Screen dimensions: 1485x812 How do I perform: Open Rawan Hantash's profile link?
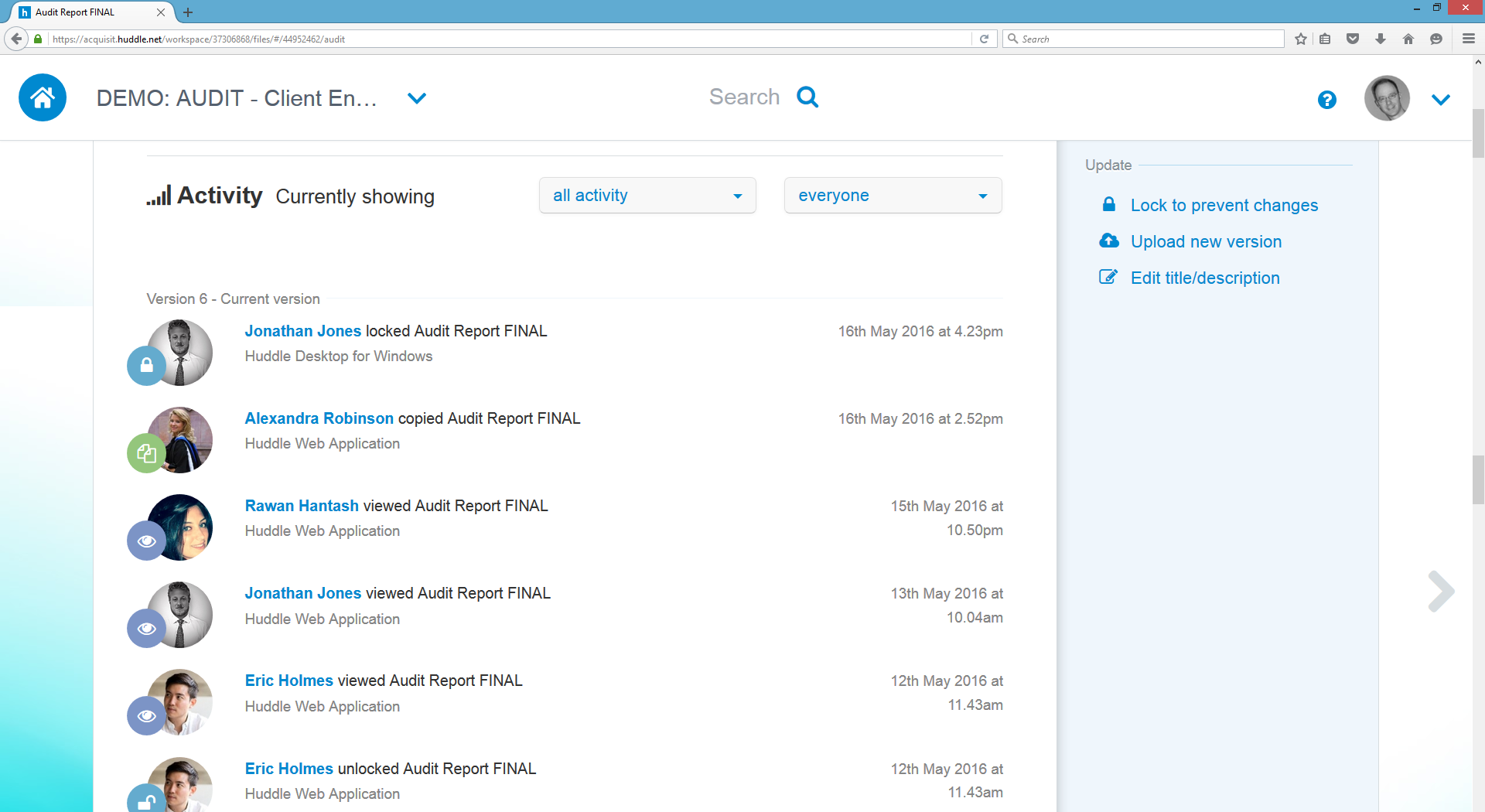tap(302, 506)
